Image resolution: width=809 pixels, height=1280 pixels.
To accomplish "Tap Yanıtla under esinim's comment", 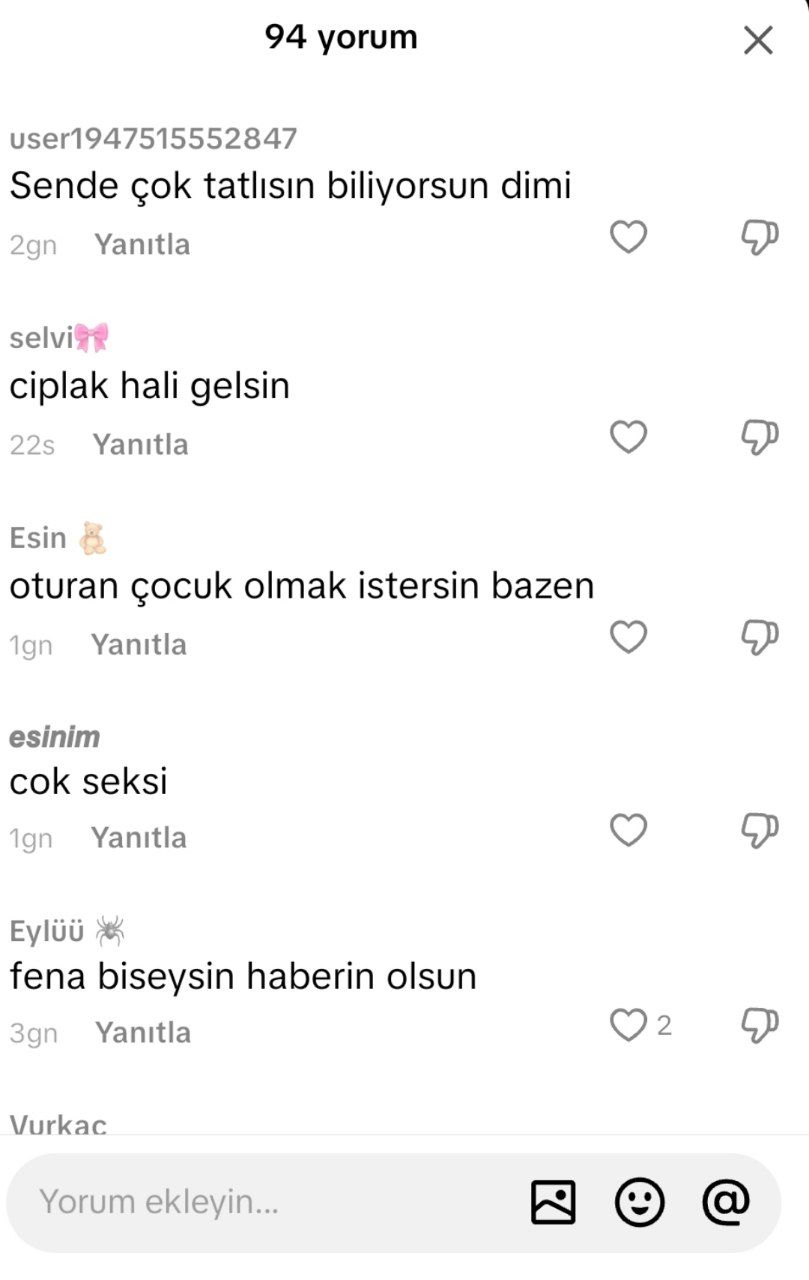I will (x=139, y=838).
